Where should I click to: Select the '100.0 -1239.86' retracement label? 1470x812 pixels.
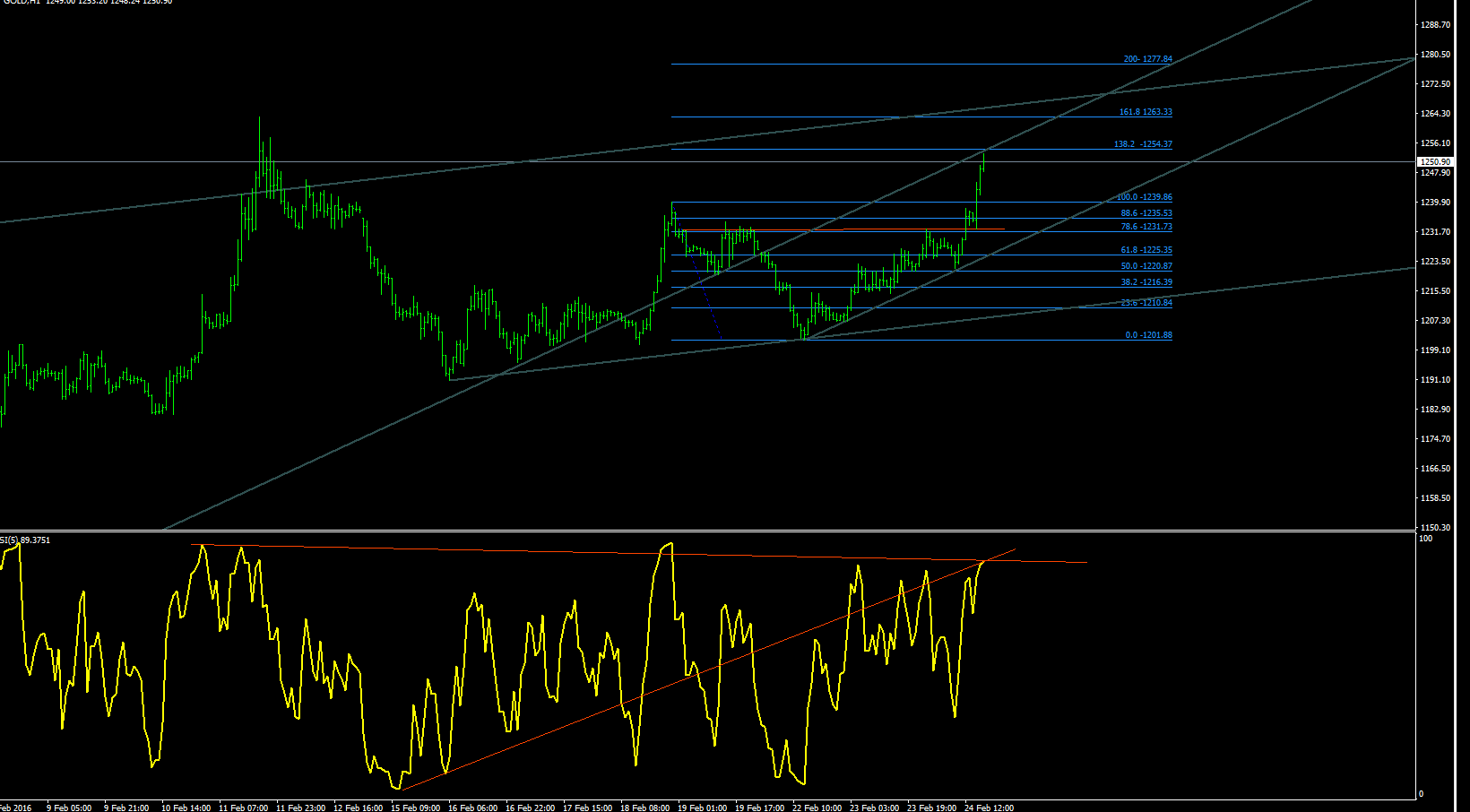coord(1145,197)
